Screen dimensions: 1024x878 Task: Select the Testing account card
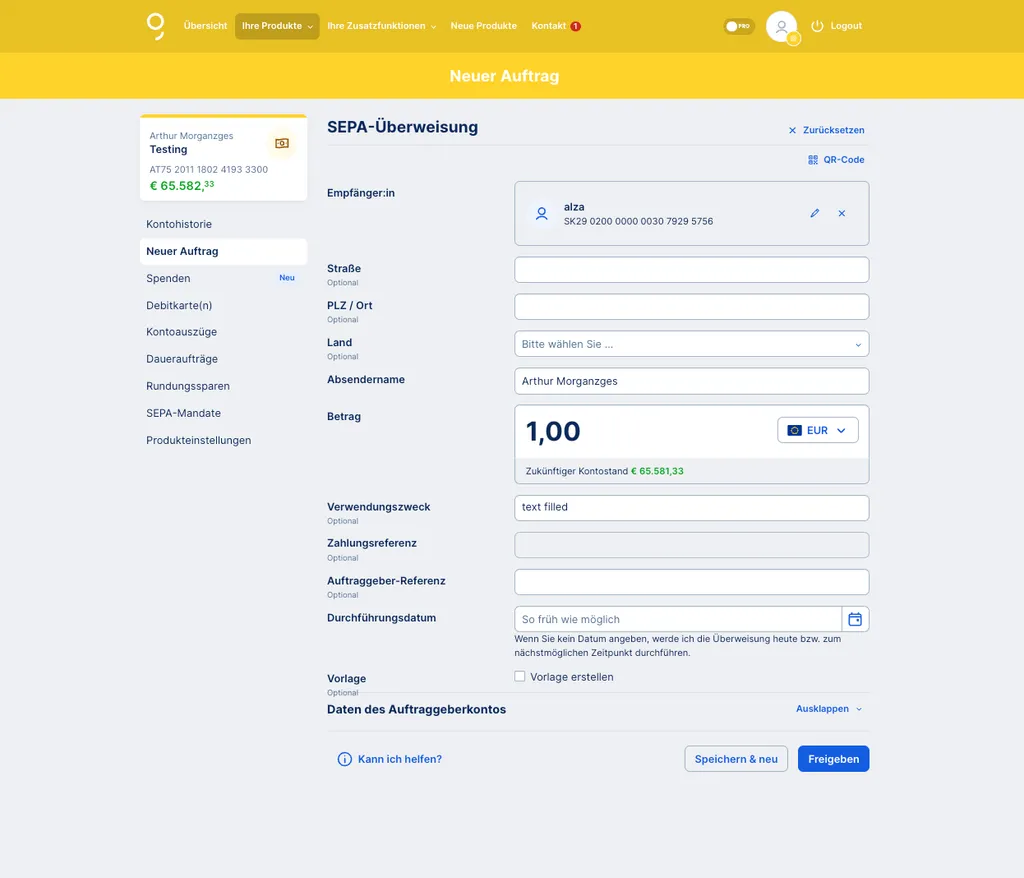pos(223,157)
